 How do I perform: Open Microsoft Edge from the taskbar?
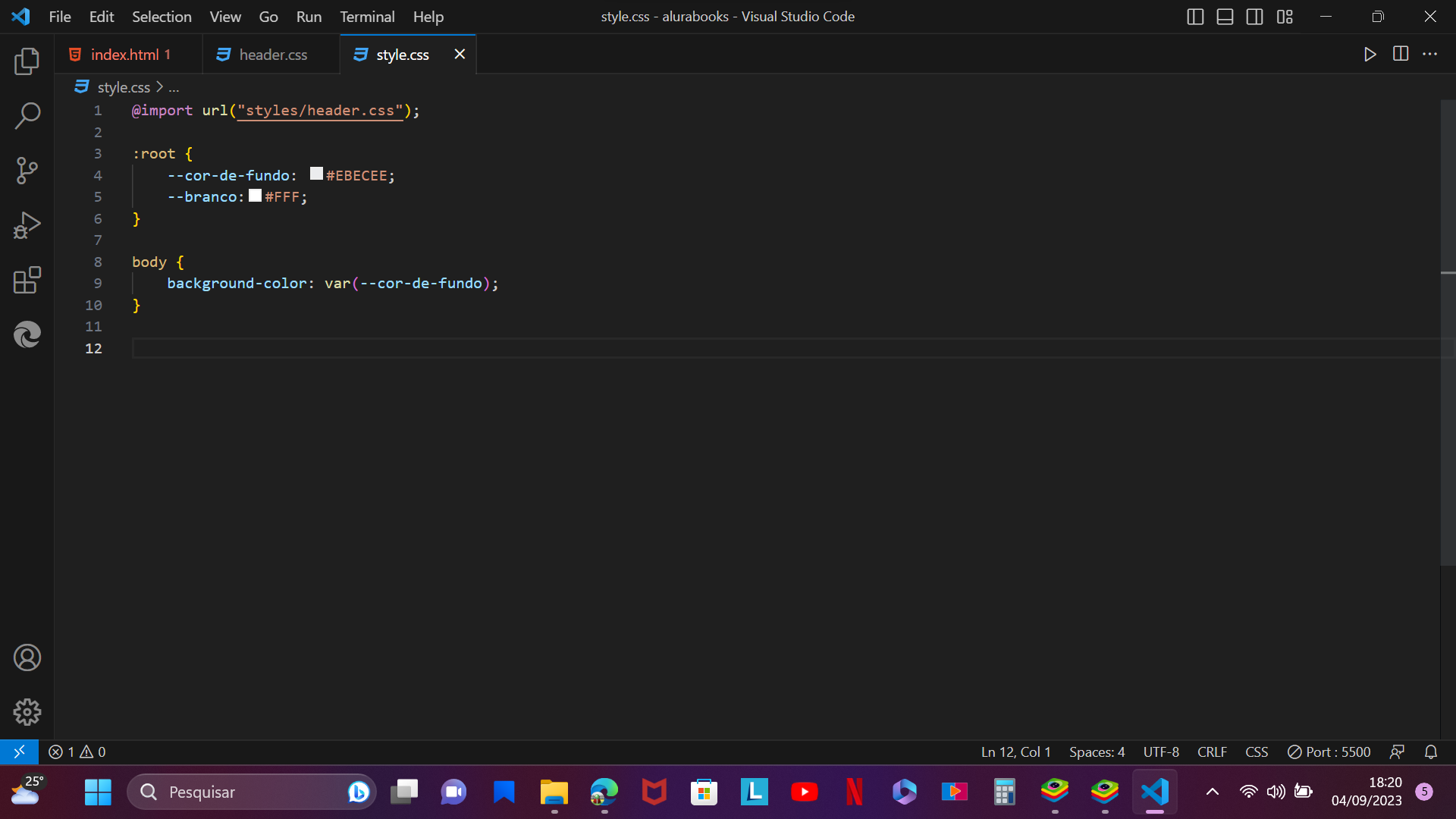coord(604,792)
